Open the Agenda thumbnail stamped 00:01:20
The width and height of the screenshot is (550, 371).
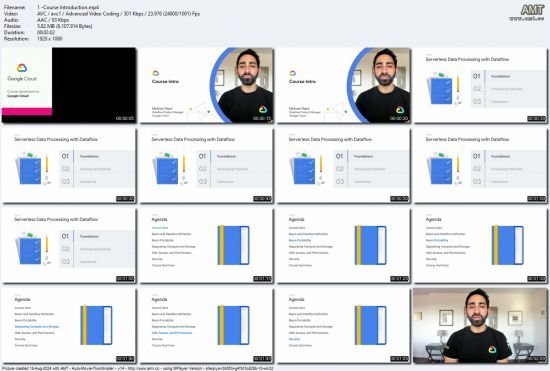(343, 245)
